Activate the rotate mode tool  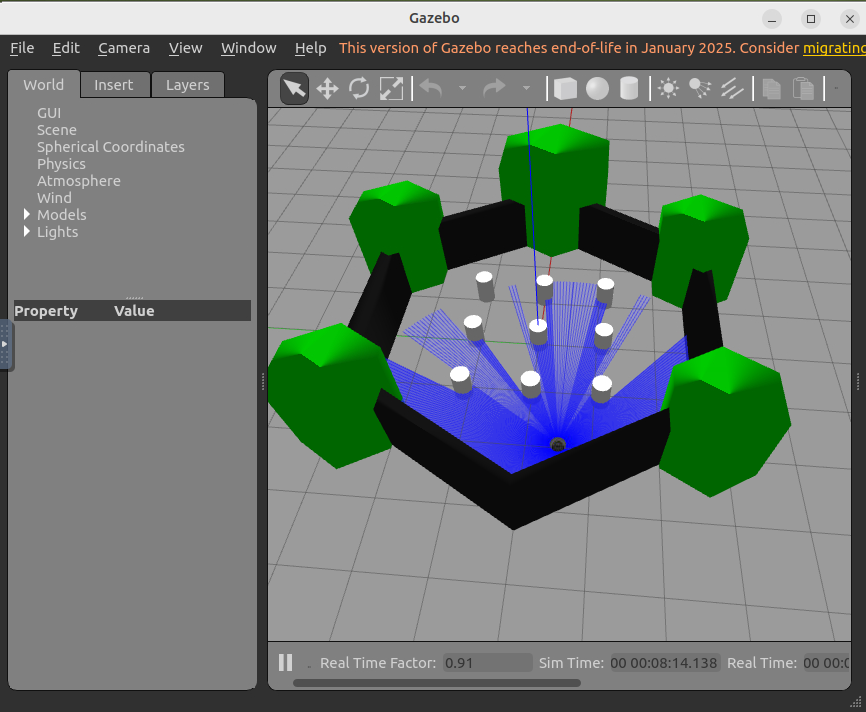point(359,89)
